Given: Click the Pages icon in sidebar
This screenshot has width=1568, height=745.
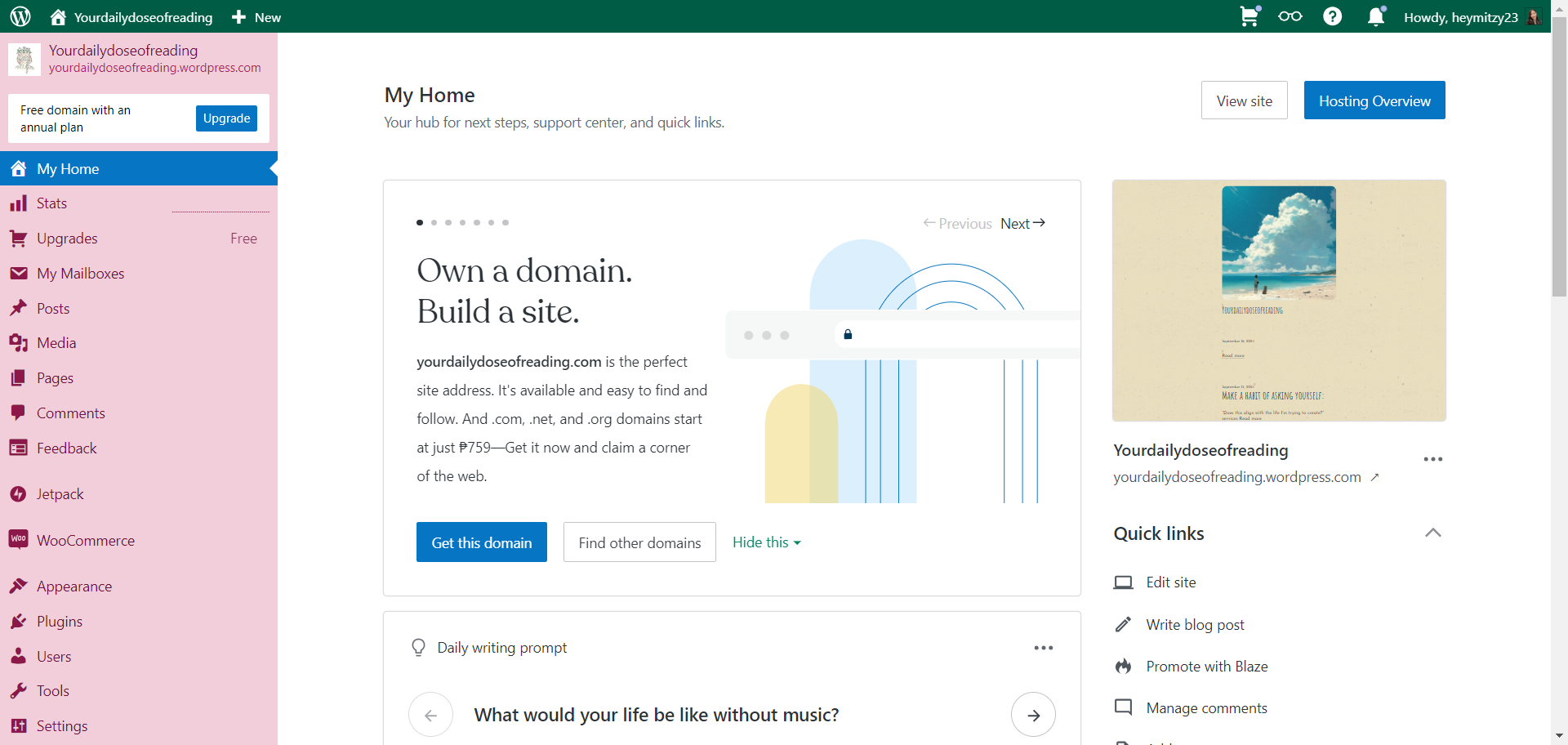Looking at the screenshot, I should [19, 378].
